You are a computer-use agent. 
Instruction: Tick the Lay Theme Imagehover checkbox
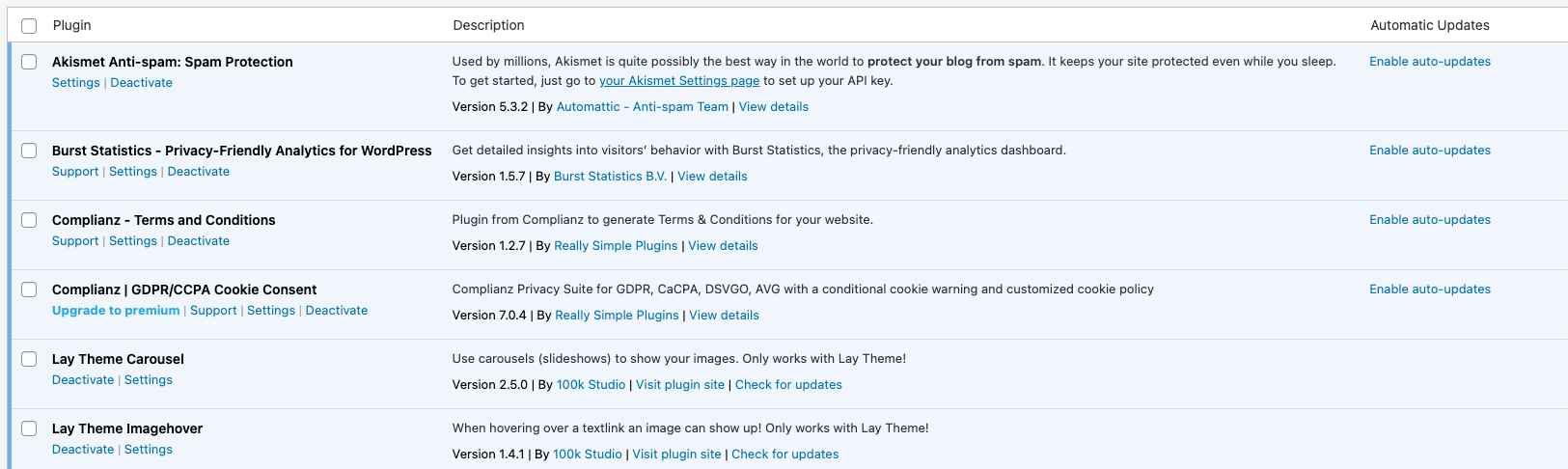pyautogui.click(x=29, y=428)
